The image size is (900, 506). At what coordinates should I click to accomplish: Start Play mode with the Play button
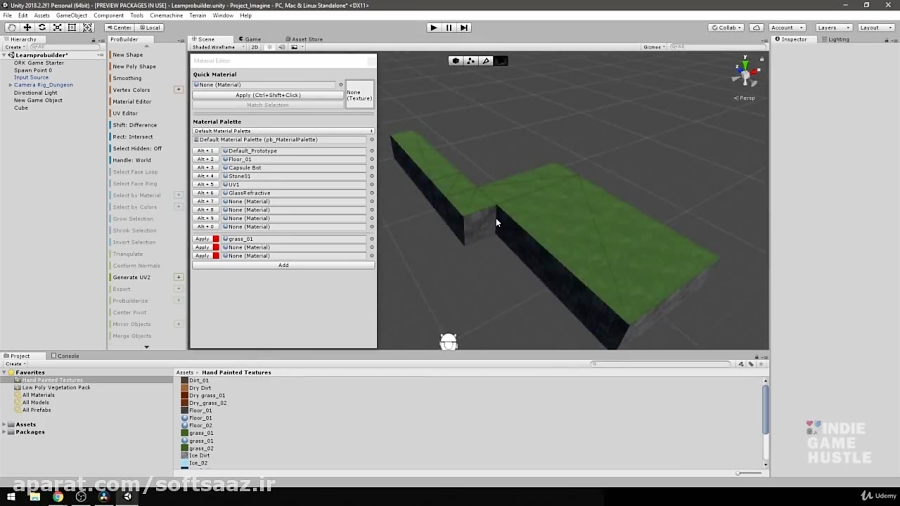(x=433, y=28)
